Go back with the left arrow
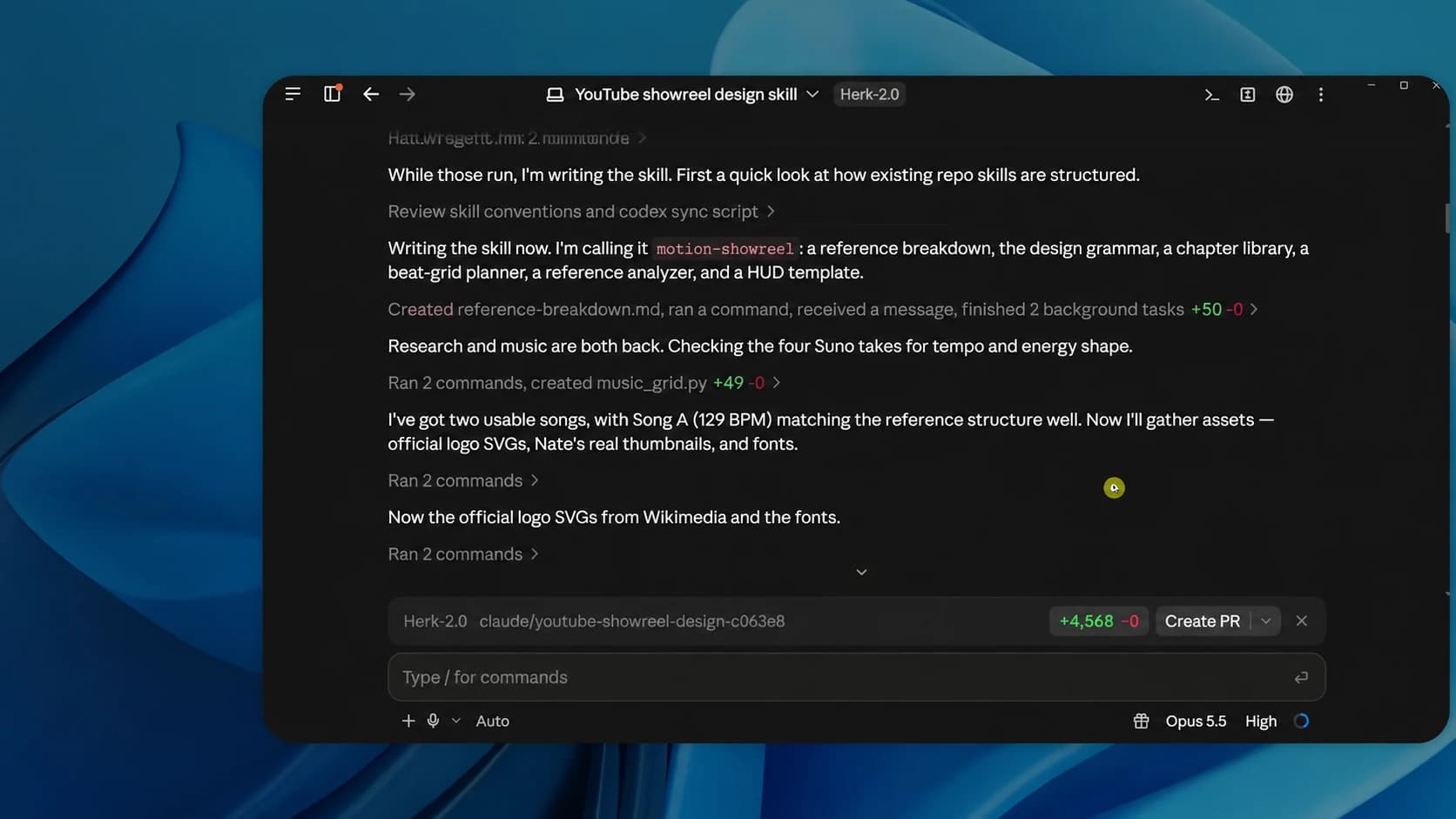This screenshot has width=1456, height=819. click(371, 94)
